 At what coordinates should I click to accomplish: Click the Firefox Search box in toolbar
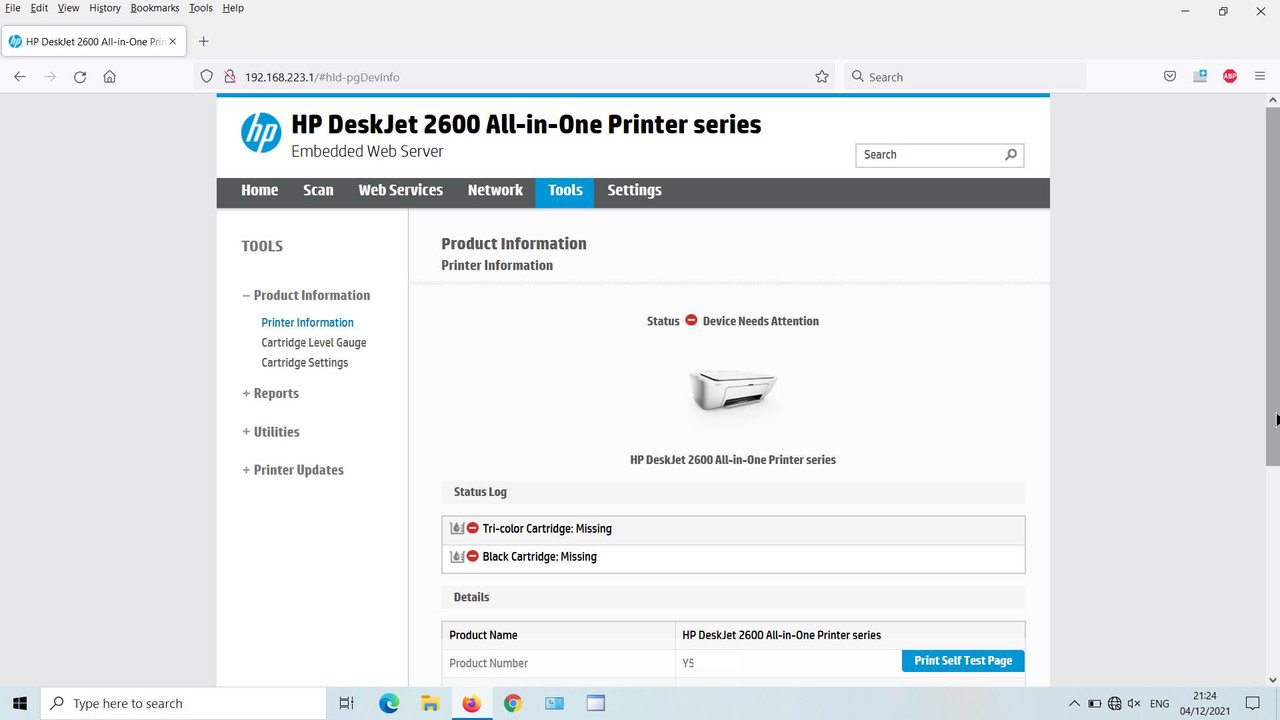[965, 77]
